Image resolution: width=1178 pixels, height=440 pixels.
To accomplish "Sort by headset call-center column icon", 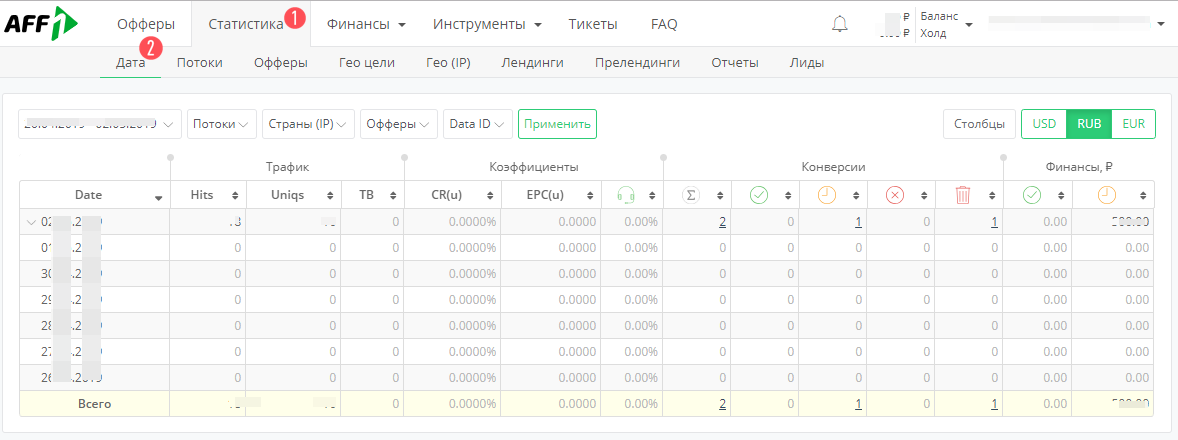I will pyautogui.click(x=628, y=195).
